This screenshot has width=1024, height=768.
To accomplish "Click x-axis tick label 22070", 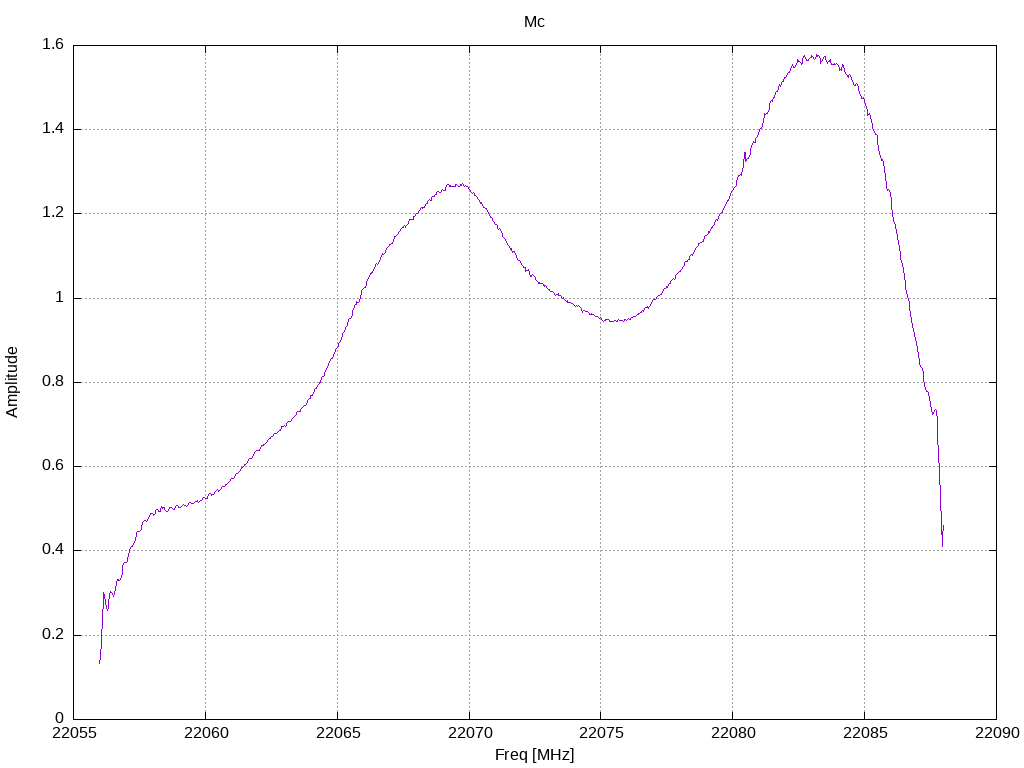I will (470, 733).
